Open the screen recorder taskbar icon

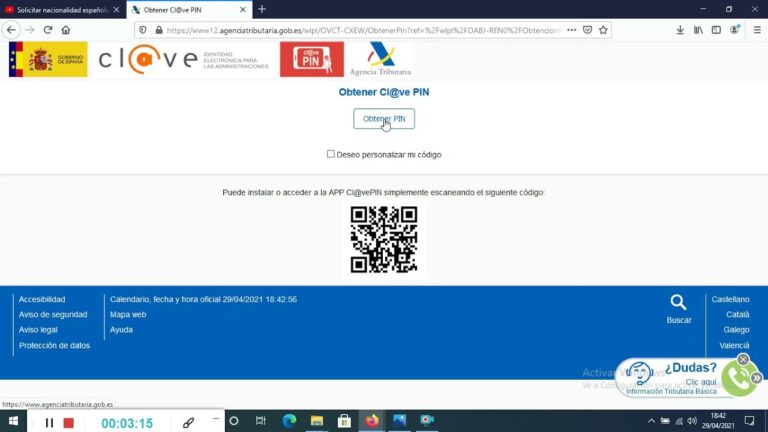427,420
